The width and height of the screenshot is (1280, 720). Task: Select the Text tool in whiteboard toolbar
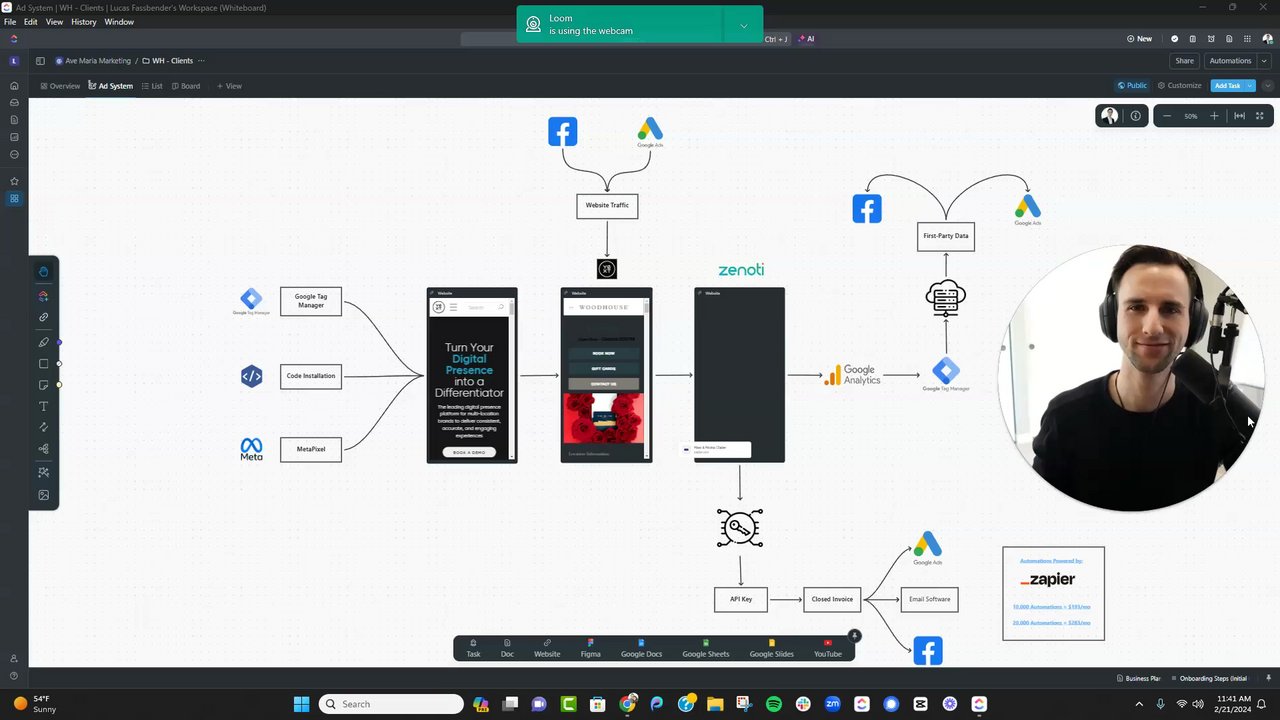(43, 406)
